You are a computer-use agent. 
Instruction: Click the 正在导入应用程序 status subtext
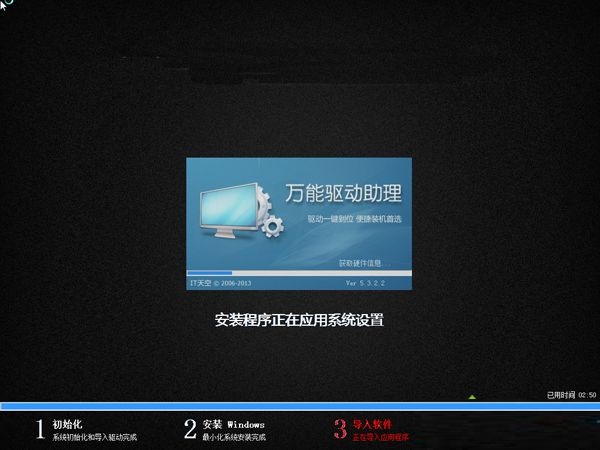381,437
